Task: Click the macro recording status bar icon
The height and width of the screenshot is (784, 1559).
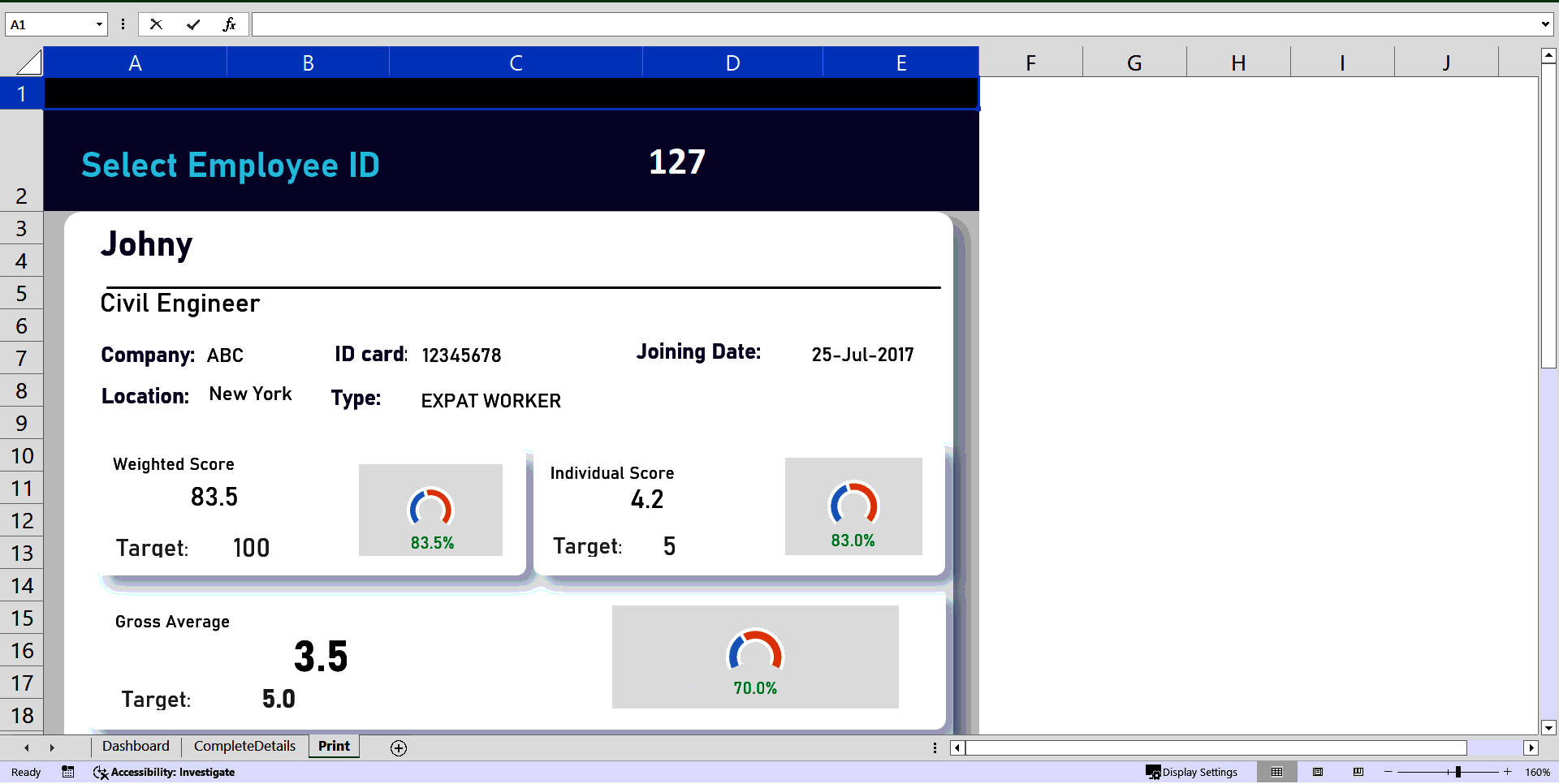Action: tap(68, 772)
